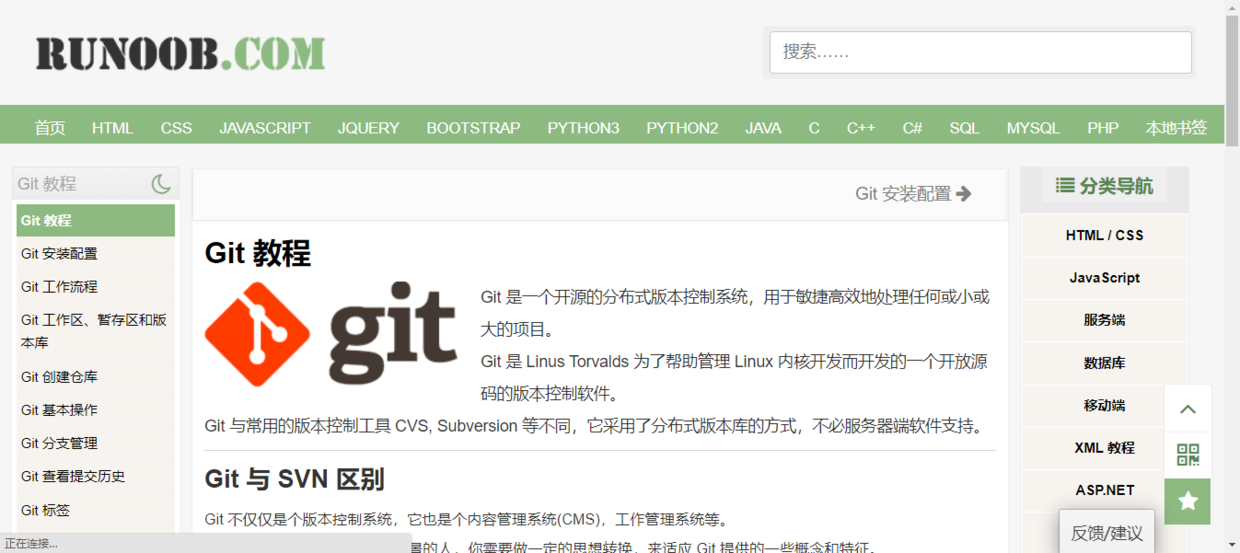Image resolution: width=1240 pixels, height=553 pixels.
Task: Open PHP in the navigation bar
Action: [x=1103, y=128]
